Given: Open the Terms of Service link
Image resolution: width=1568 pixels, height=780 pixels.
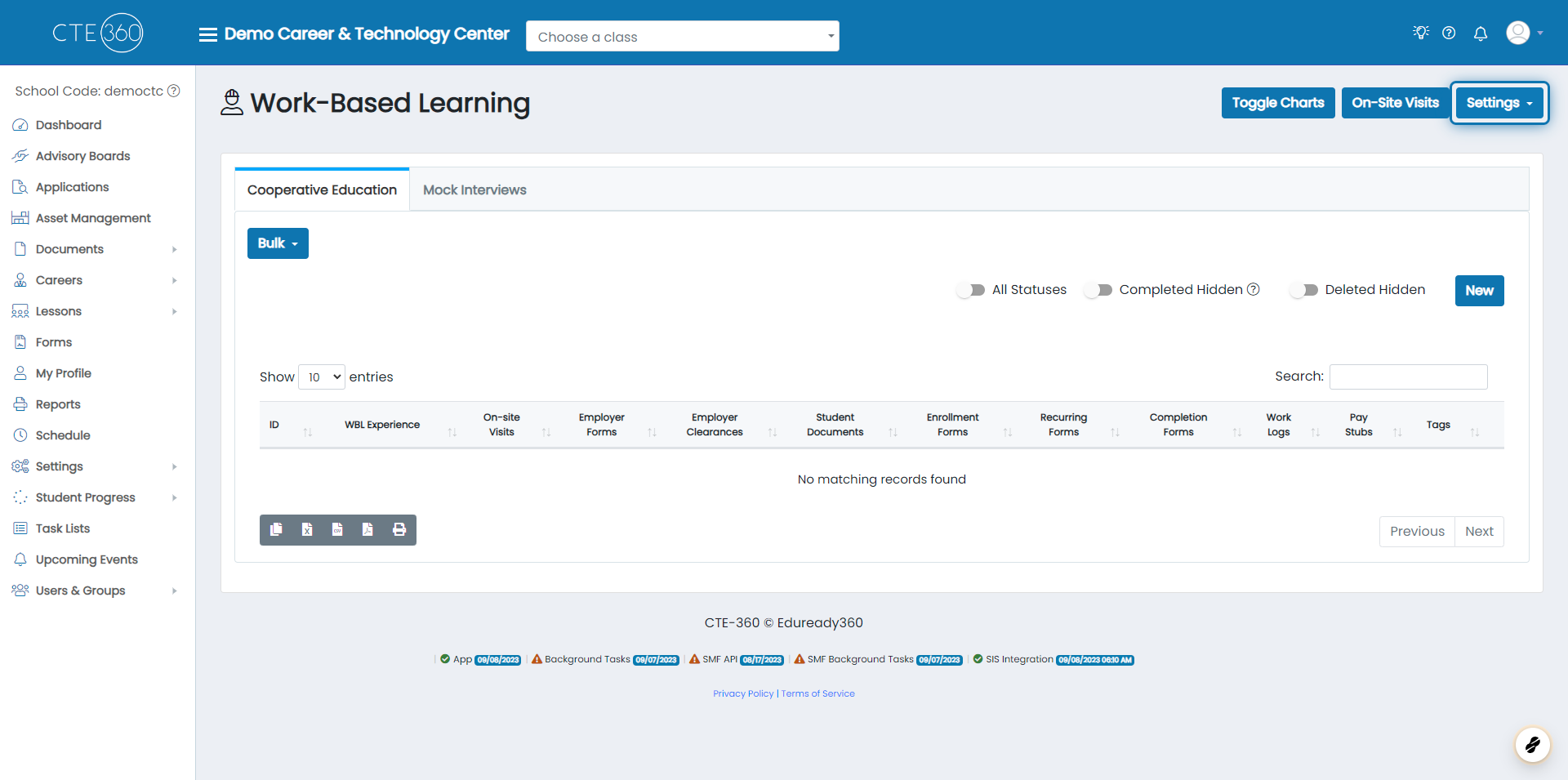Looking at the screenshot, I should [x=818, y=693].
